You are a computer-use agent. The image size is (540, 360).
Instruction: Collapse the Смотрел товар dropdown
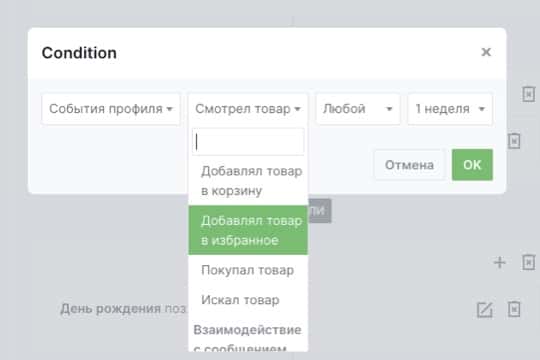(248, 109)
